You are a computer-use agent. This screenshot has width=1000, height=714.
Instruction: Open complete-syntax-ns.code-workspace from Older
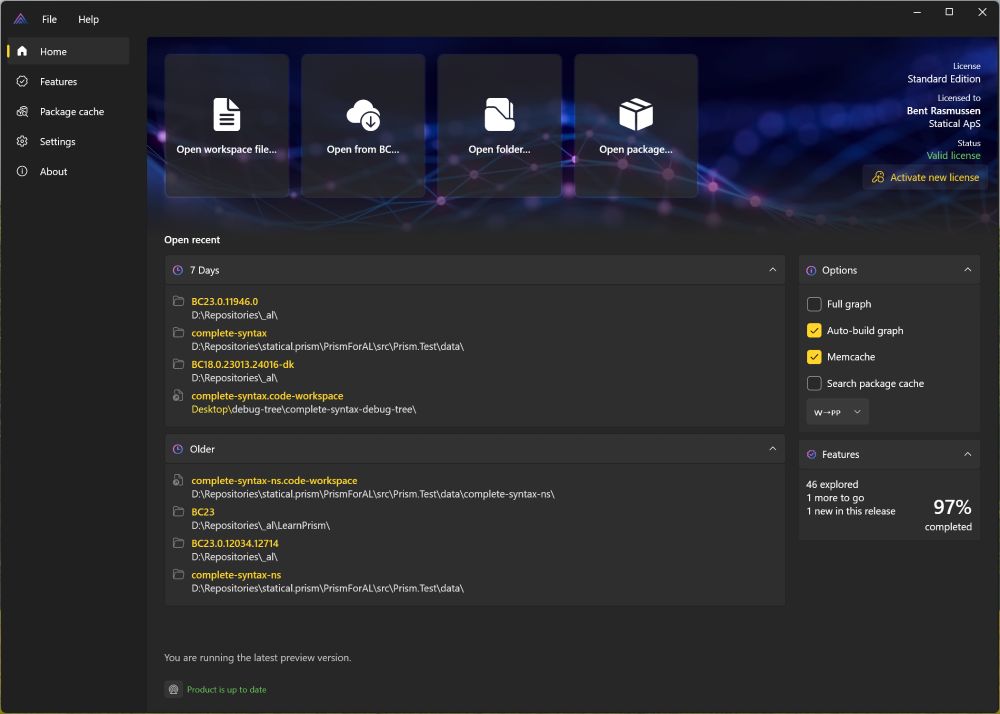[x=274, y=481]
